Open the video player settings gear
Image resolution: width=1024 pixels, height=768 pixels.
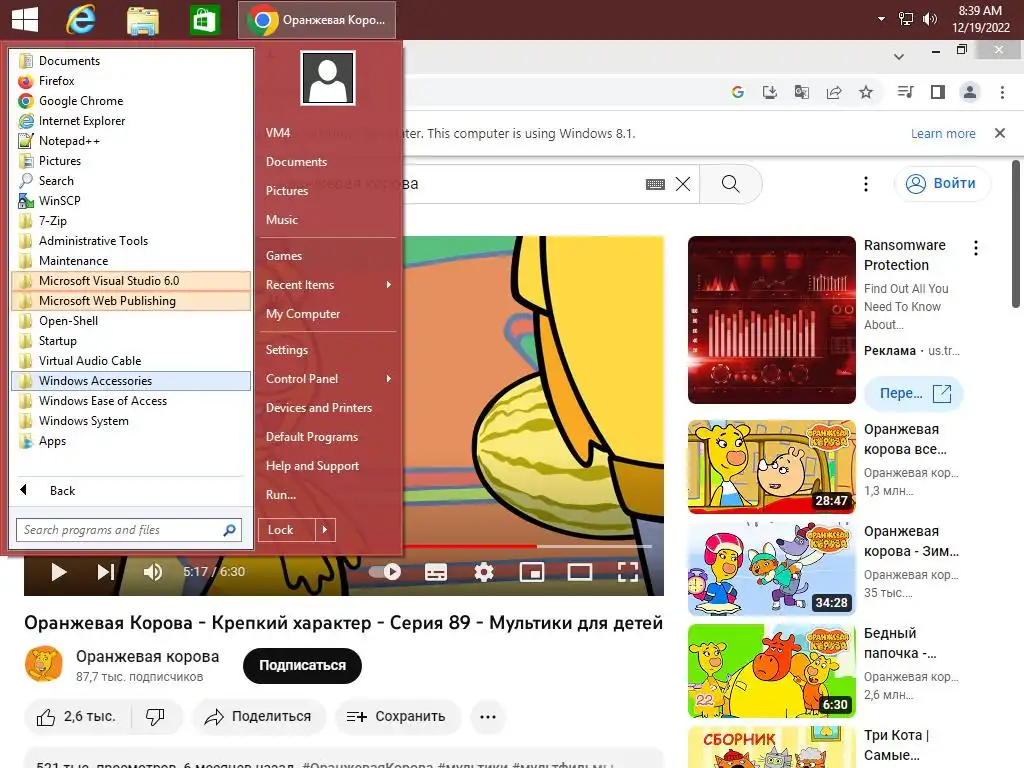point(484,572)
